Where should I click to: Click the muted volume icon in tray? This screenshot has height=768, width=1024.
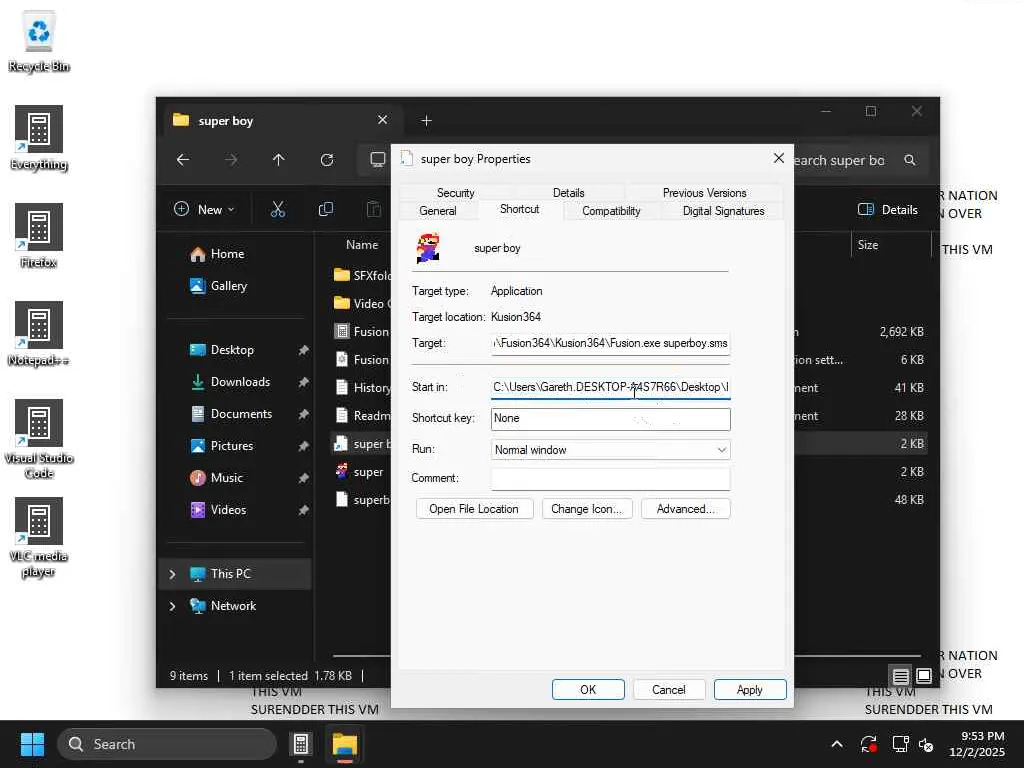(926, 744)
